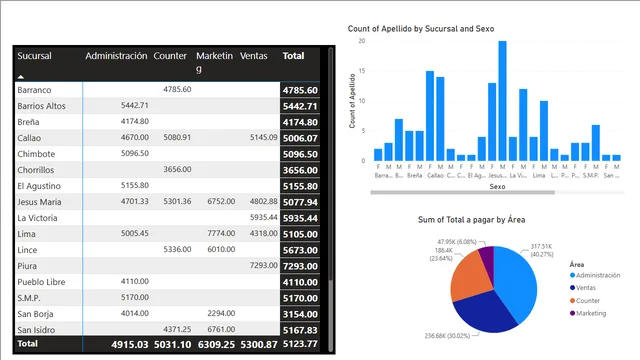Screen dimensions: 640x360
Task: Sort by the Administración column header
Action: (116, 56)
